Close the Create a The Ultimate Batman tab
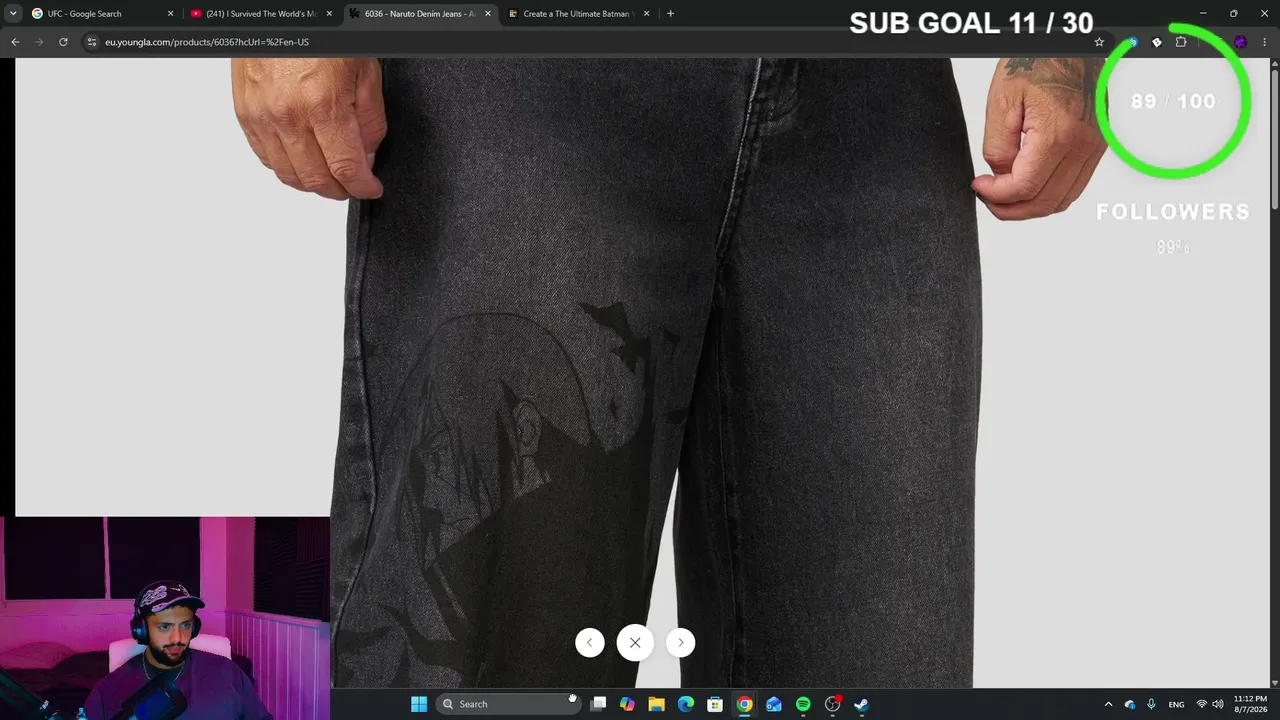The image size is (1280, 720). tap(647, 14)
